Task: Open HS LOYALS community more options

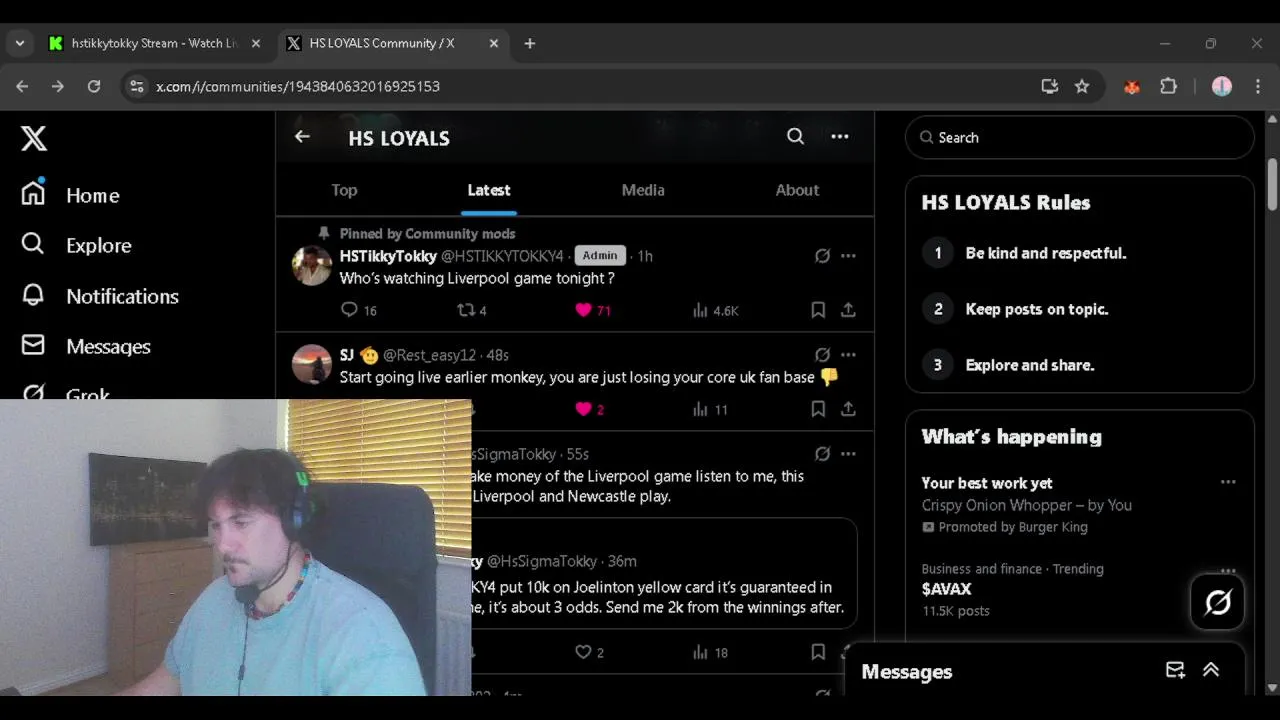Action: tap(840, 137)
